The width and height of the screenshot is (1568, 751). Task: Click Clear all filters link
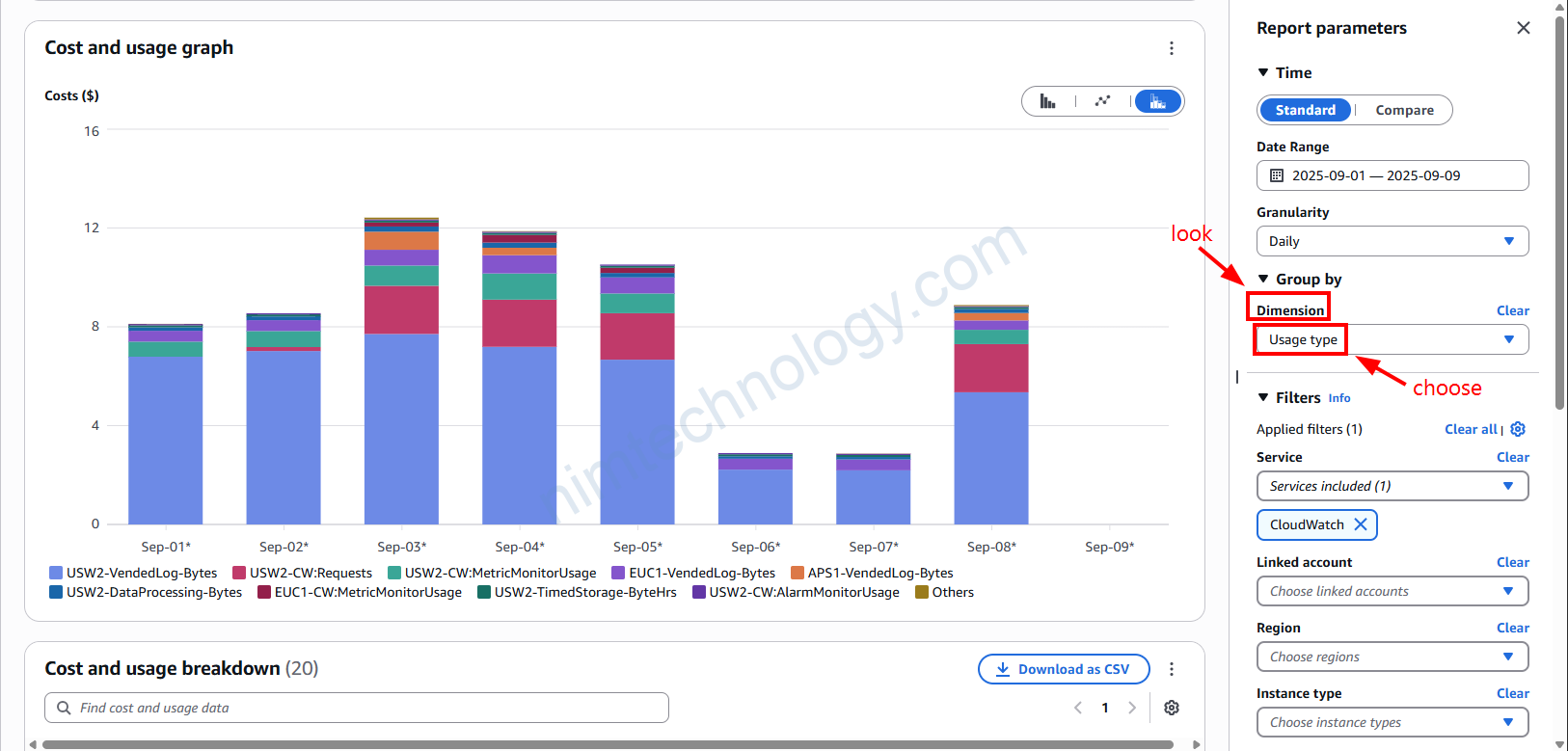click(1470, 429)
